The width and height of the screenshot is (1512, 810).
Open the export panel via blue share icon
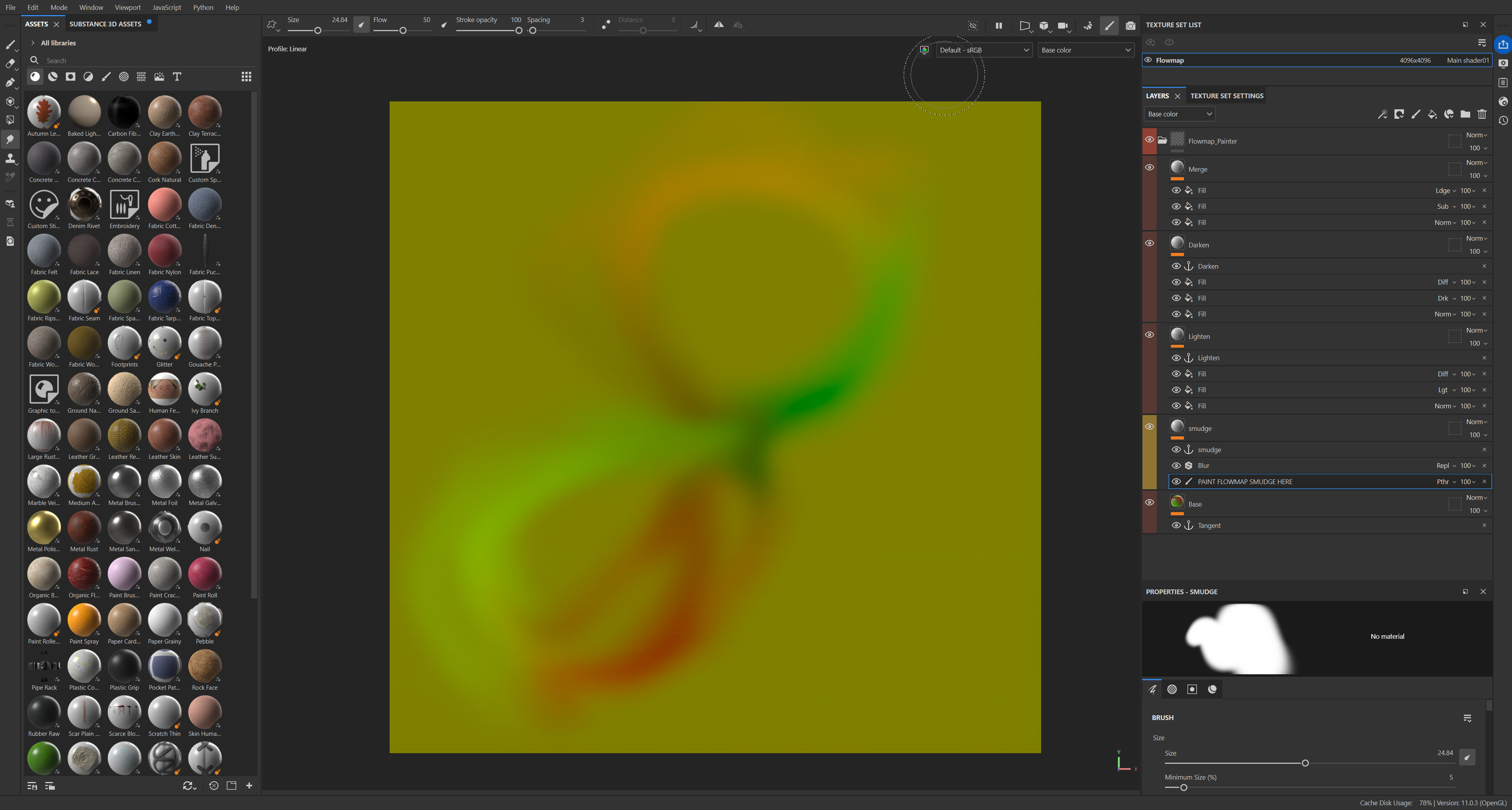(x=1503, y=44)
